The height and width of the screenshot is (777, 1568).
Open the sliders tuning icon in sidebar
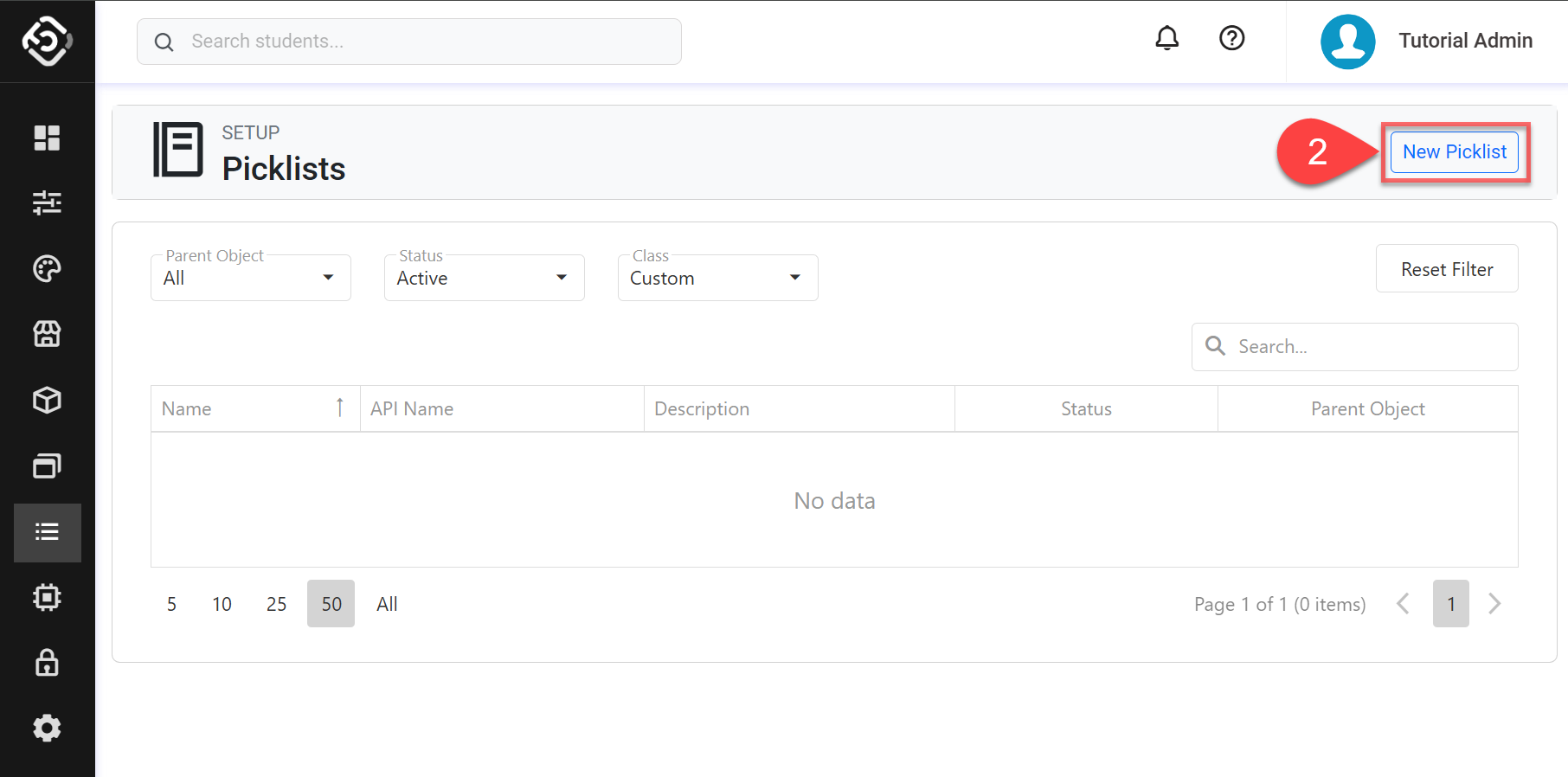pyautogui.click(x=47, y=202)
